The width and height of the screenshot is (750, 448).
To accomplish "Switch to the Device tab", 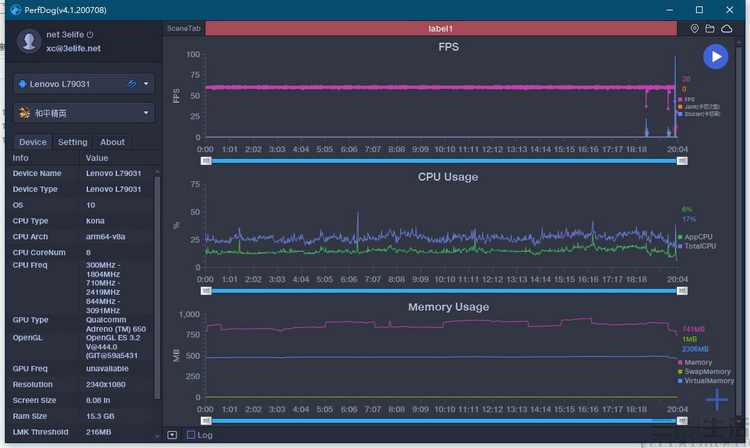I will 33,142.
